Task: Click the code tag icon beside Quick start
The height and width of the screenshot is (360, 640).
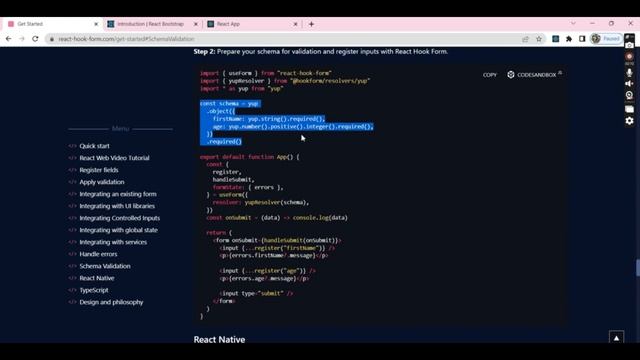Action: (x=72, y=146)
